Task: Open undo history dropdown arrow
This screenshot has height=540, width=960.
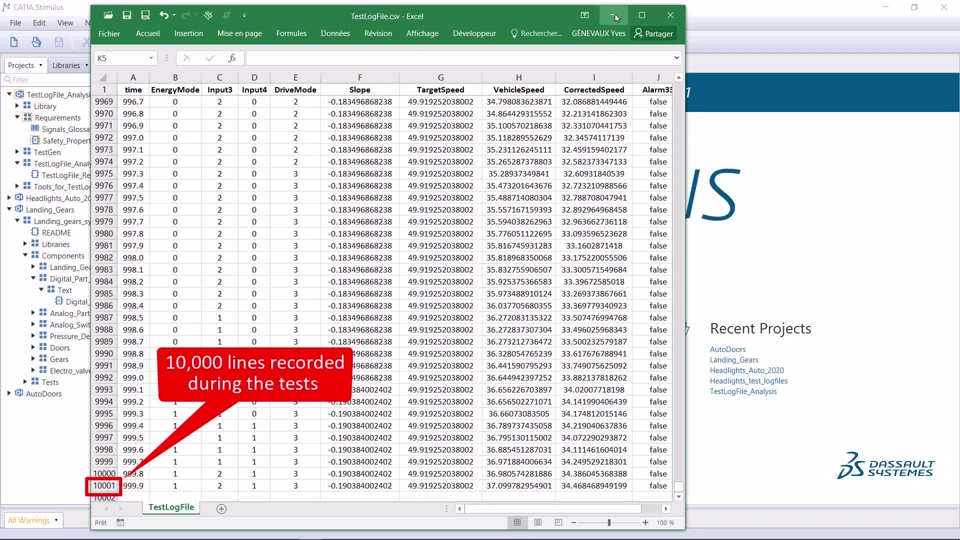Action: coord(174,15)
